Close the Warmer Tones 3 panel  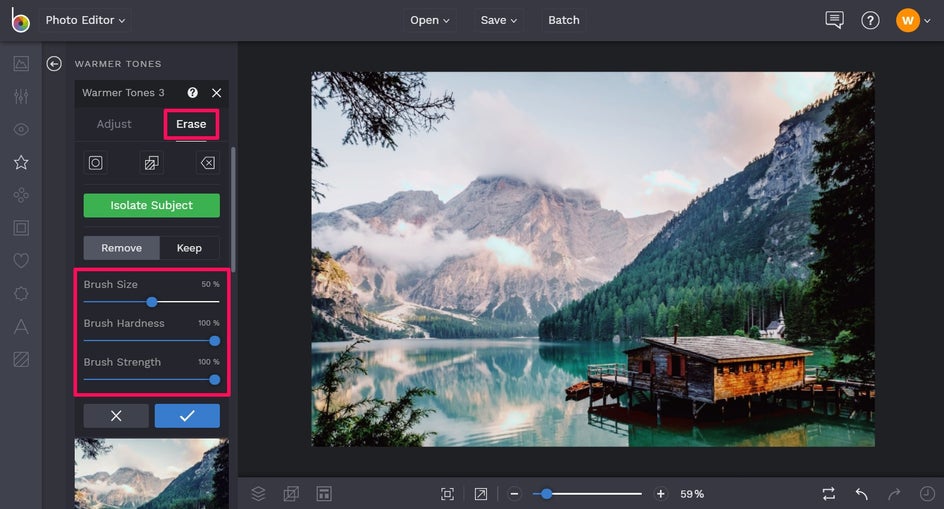click(x=217, y=93)
